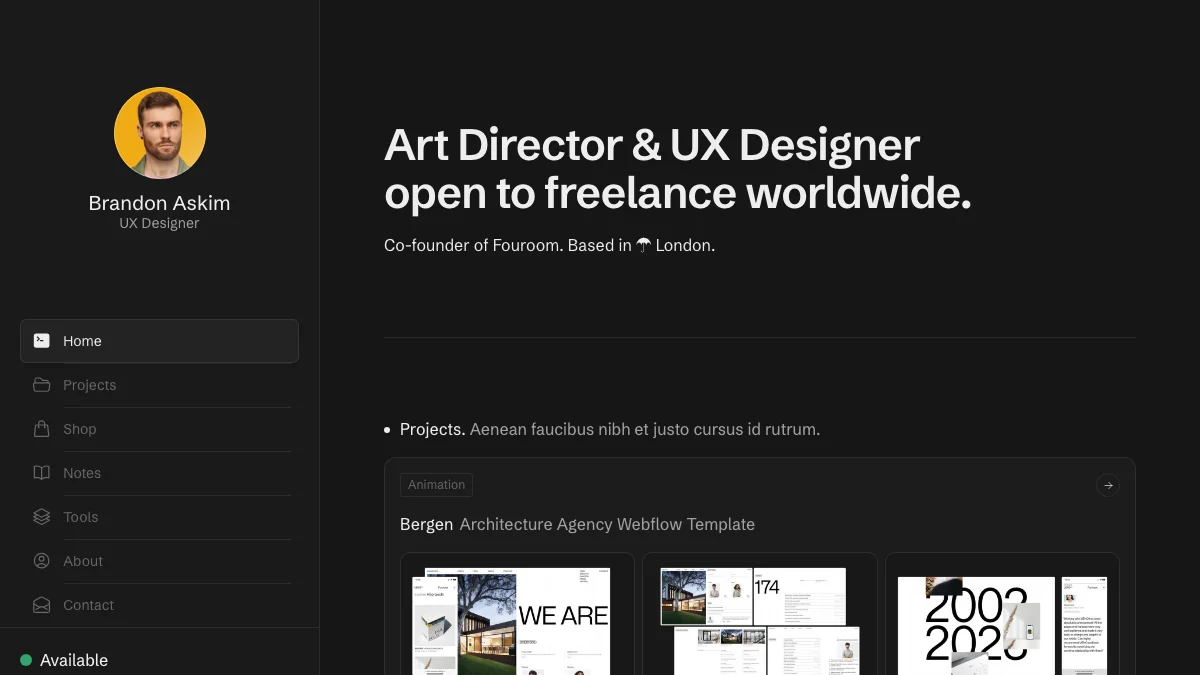Click the Shop bag icon
This screenshot has width=1200, height=675.
[41, 429]
